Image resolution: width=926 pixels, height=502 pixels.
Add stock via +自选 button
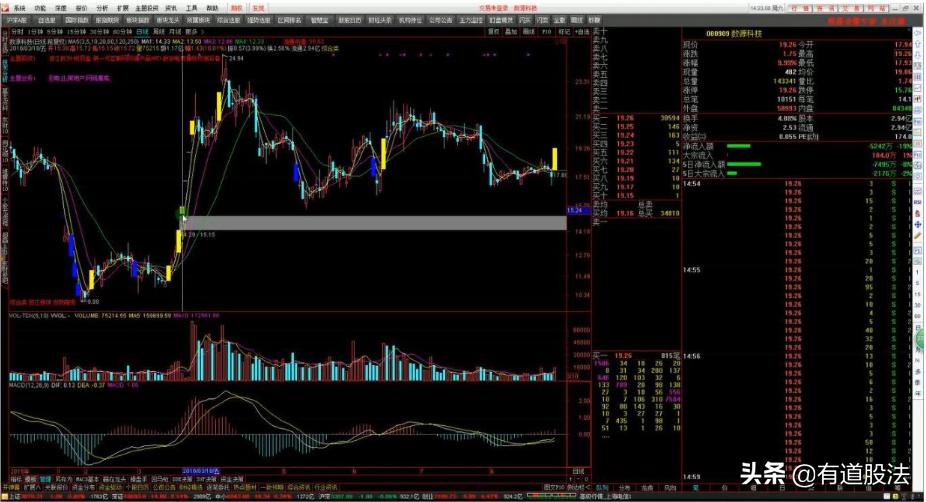(581, 31)
